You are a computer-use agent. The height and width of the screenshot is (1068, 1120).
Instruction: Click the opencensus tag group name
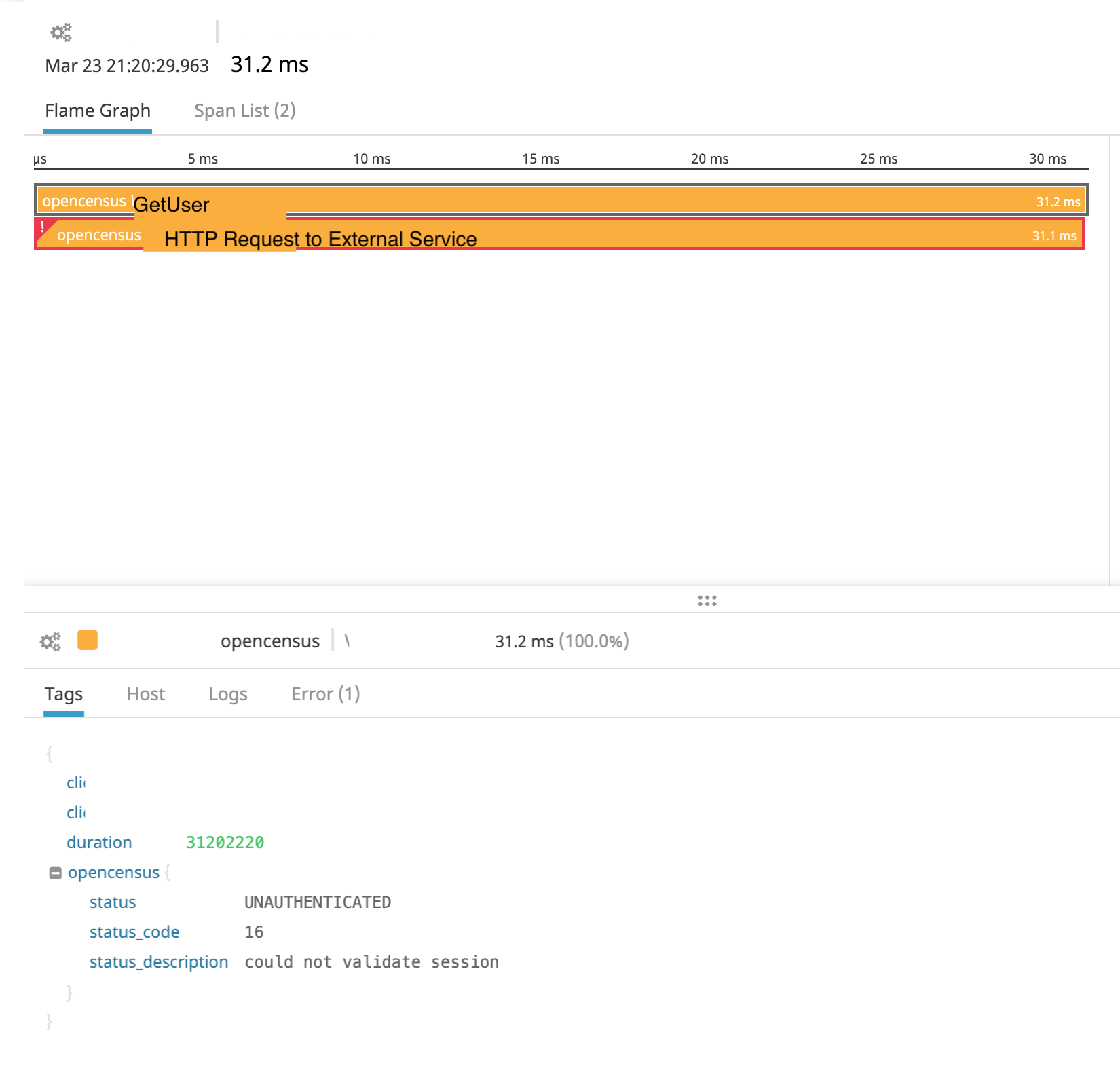113,872
